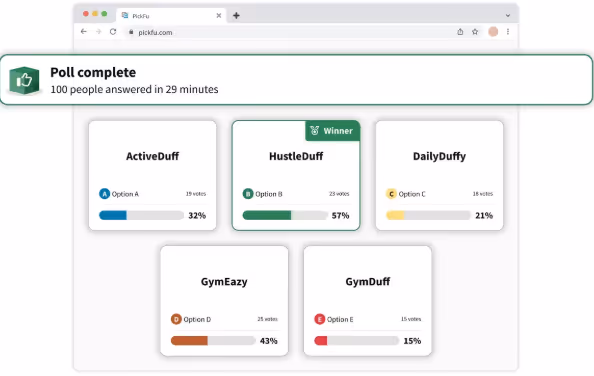Open a new tab with plus icon
The height and width of the screenshot is (376, 594).
click(x=236, y=16)
